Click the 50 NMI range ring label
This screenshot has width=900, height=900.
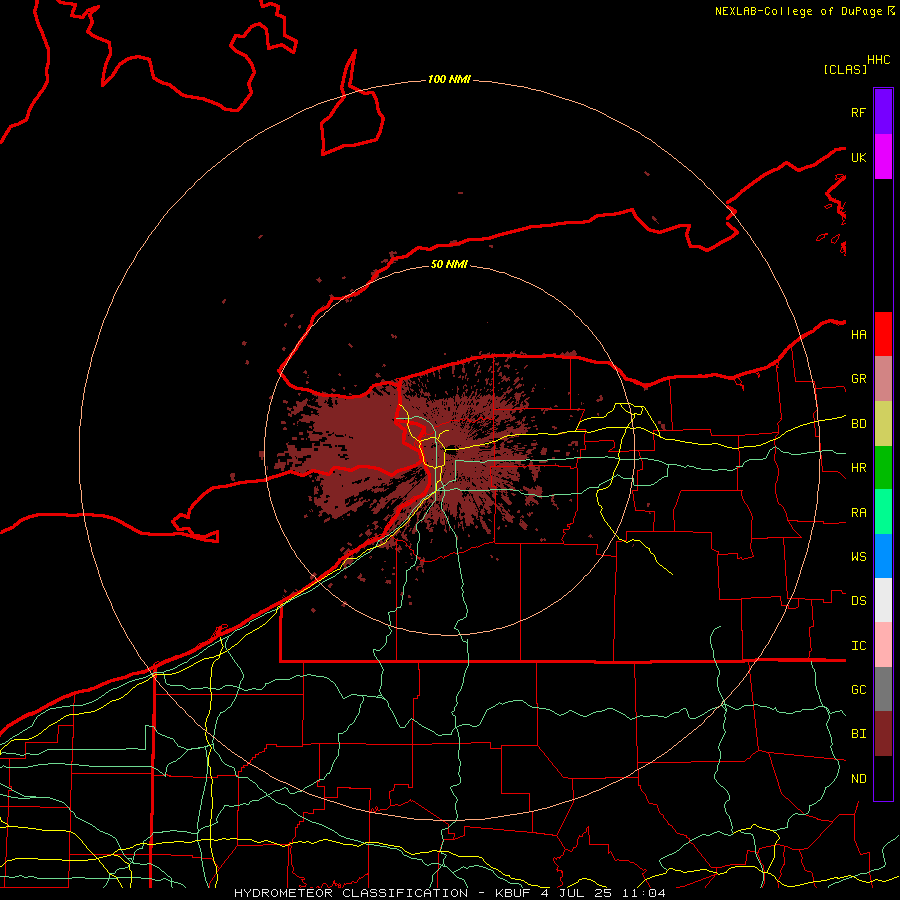[x=449, y=264]
